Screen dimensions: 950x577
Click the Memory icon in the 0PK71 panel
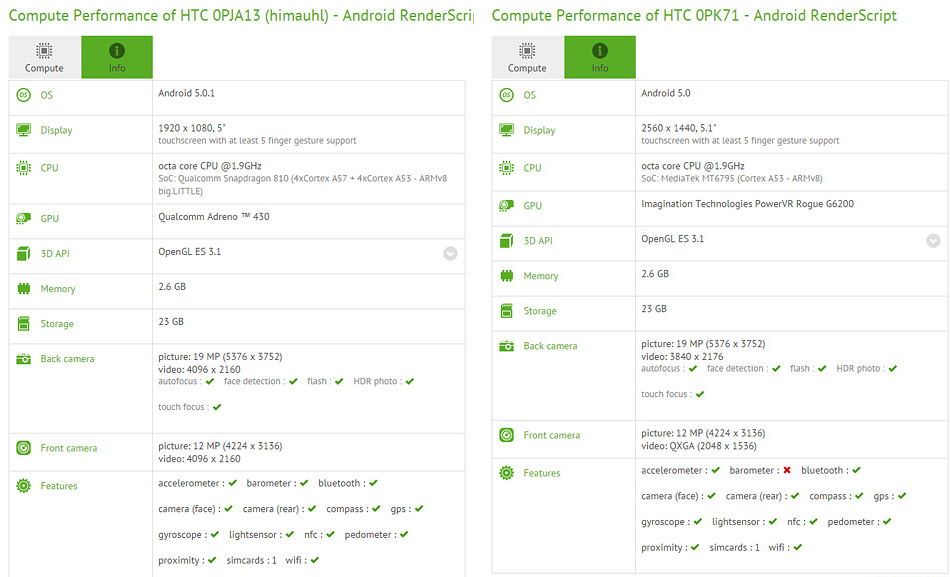[x=507, y=276]
